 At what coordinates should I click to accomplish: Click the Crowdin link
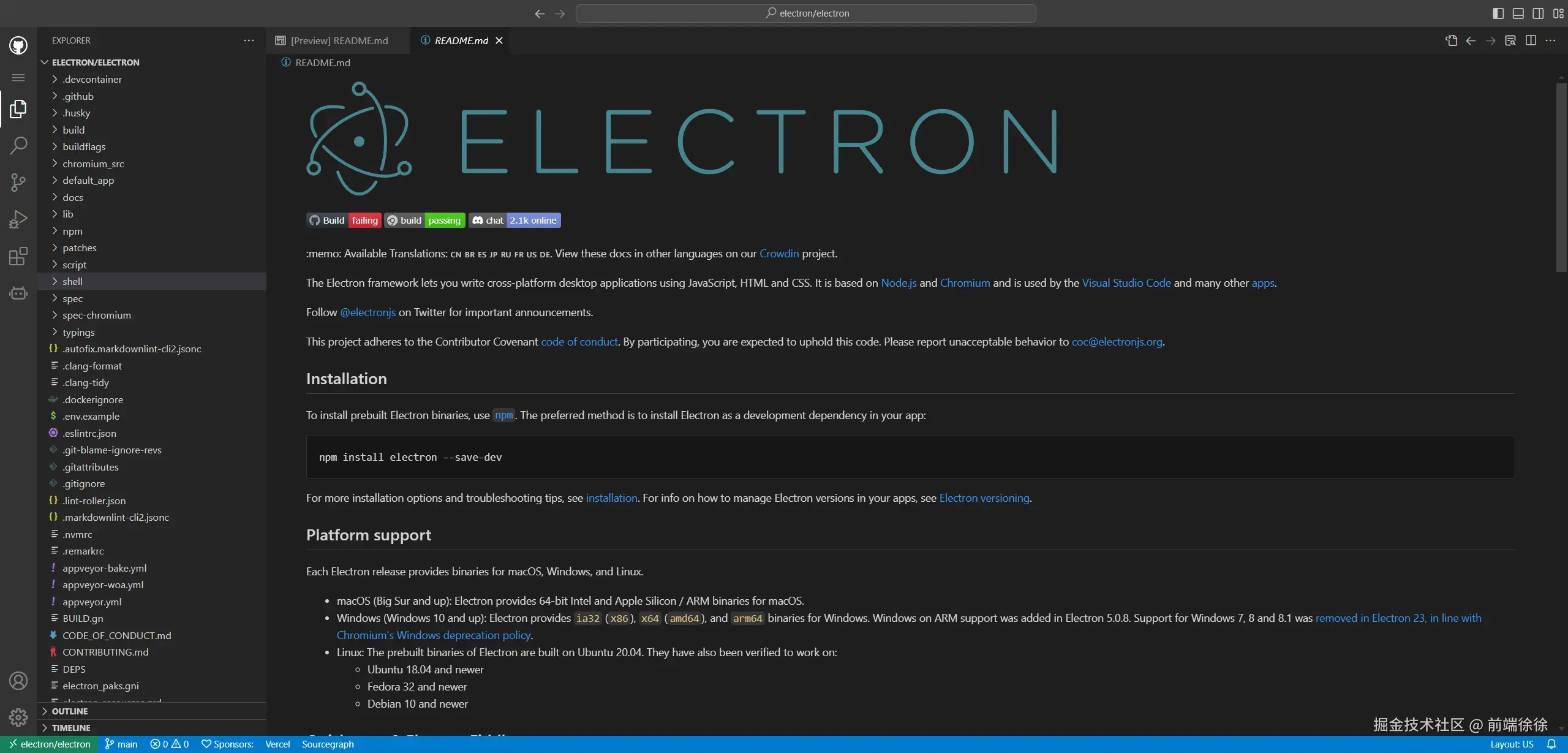[x=778, y=254]
